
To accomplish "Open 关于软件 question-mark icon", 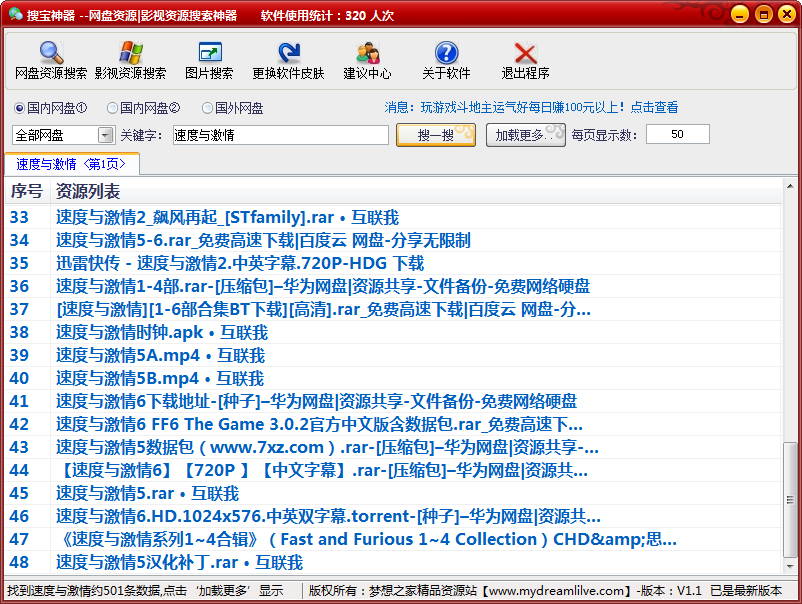I will (x=446, y=60).
